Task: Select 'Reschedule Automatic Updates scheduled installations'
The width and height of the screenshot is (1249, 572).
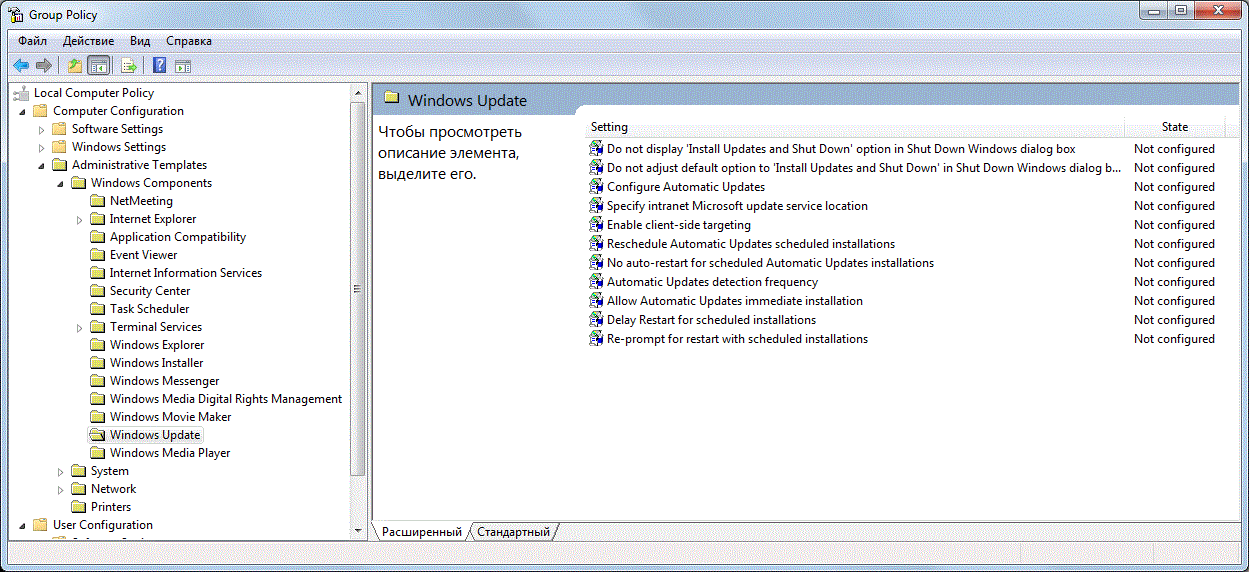Action: 751,244
